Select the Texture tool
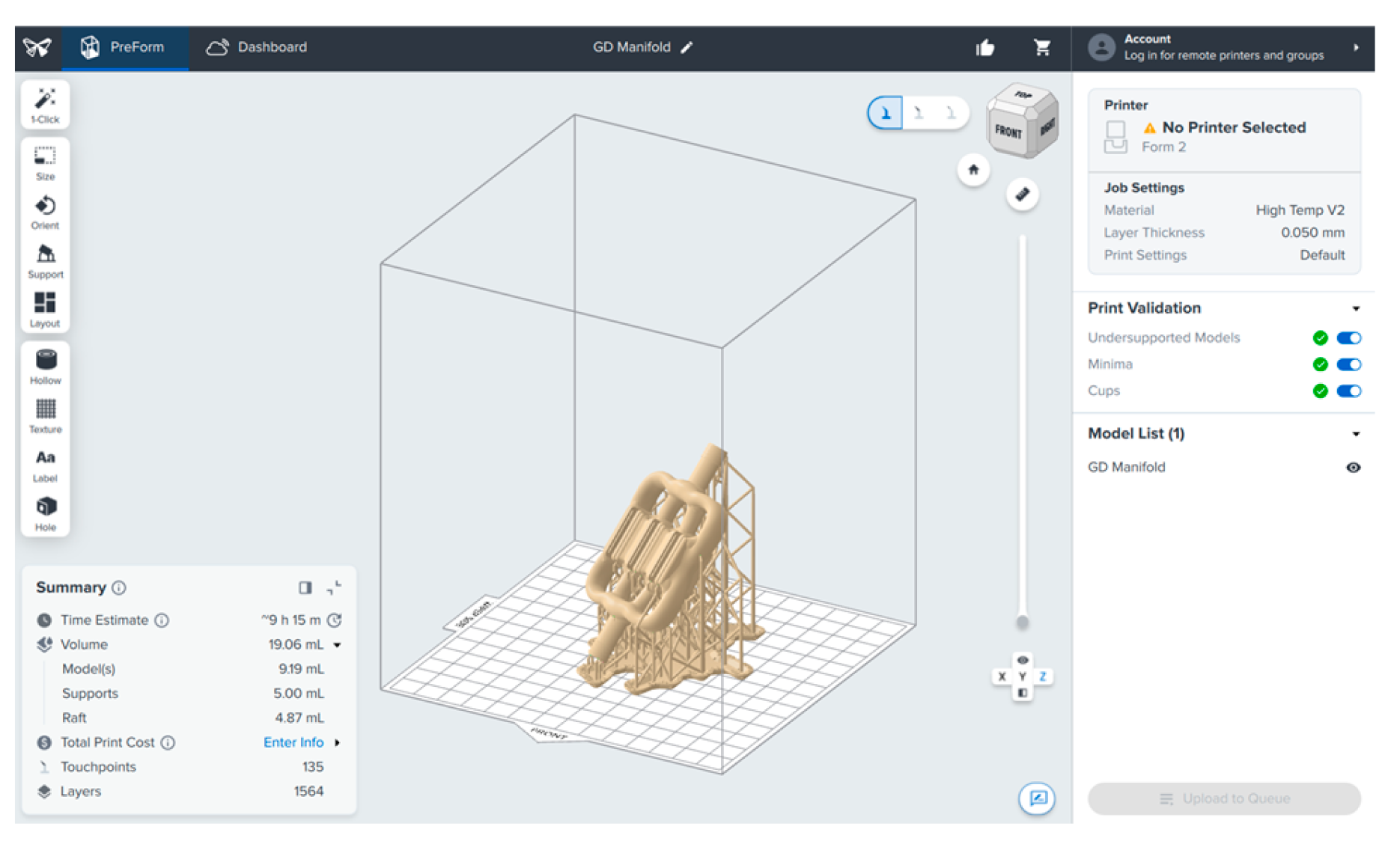 point(45,415)
